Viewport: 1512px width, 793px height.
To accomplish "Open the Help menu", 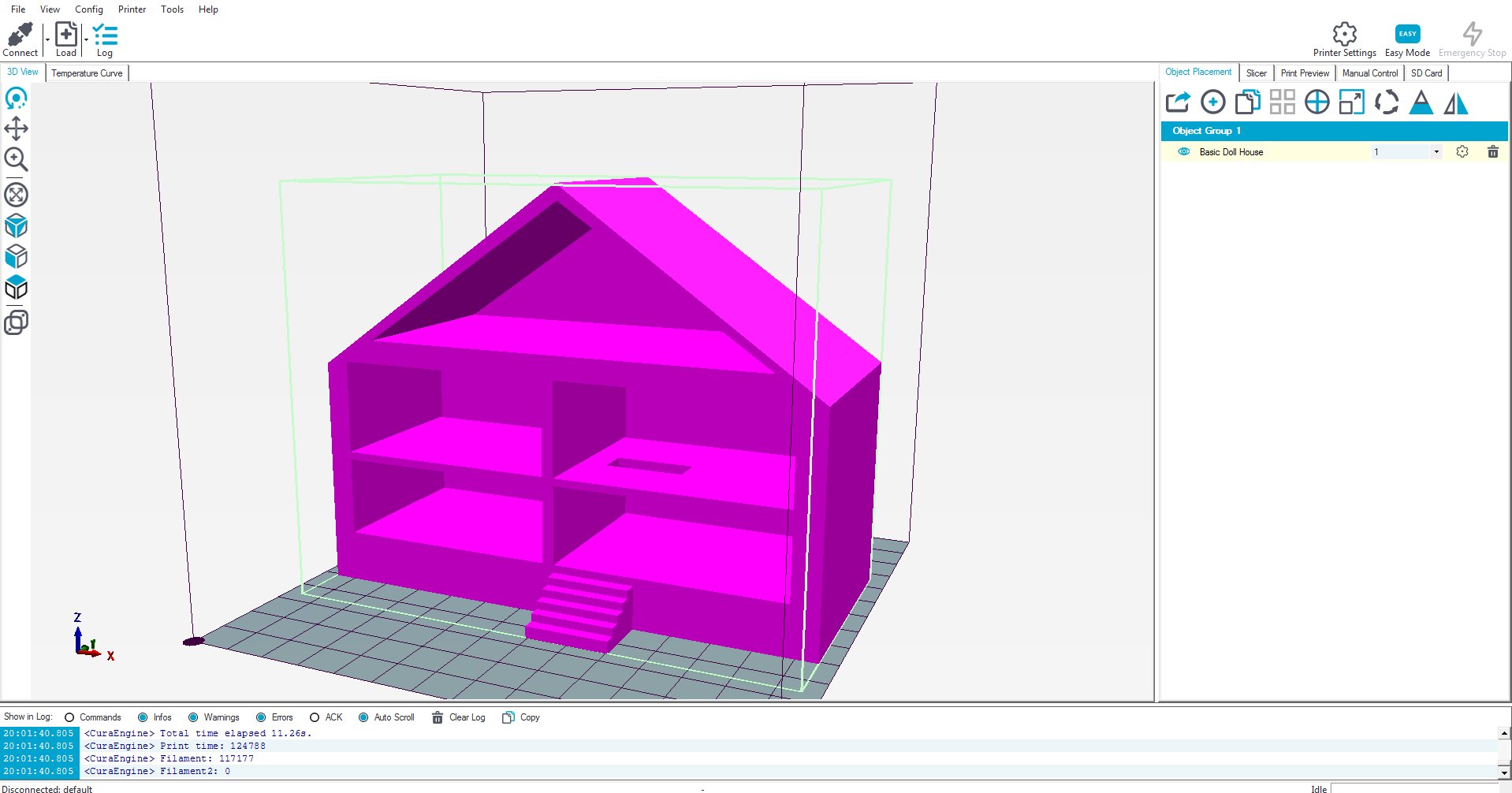I will (x=208, y=9).
